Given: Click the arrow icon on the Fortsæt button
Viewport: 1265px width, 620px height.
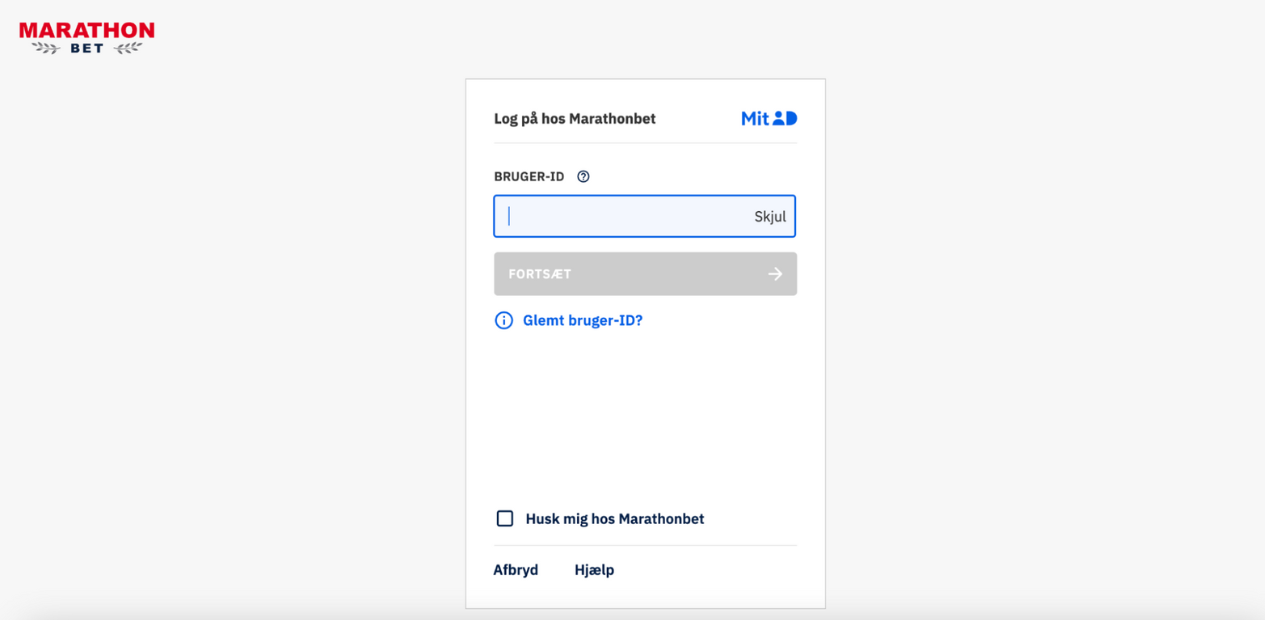Looking at the screenshot, I should pyautogui.click(x=775, y=274).
